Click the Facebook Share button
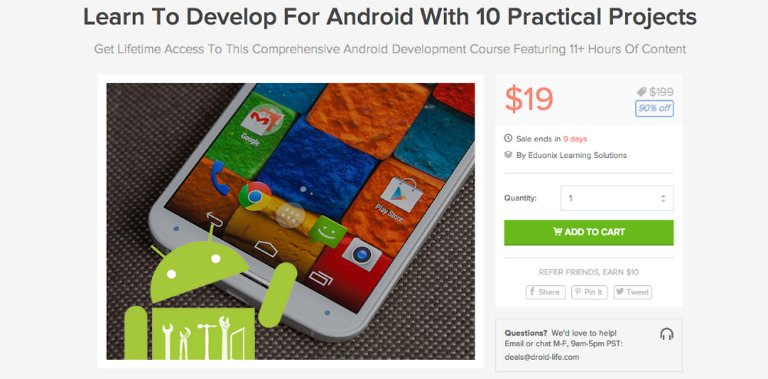 546,292
